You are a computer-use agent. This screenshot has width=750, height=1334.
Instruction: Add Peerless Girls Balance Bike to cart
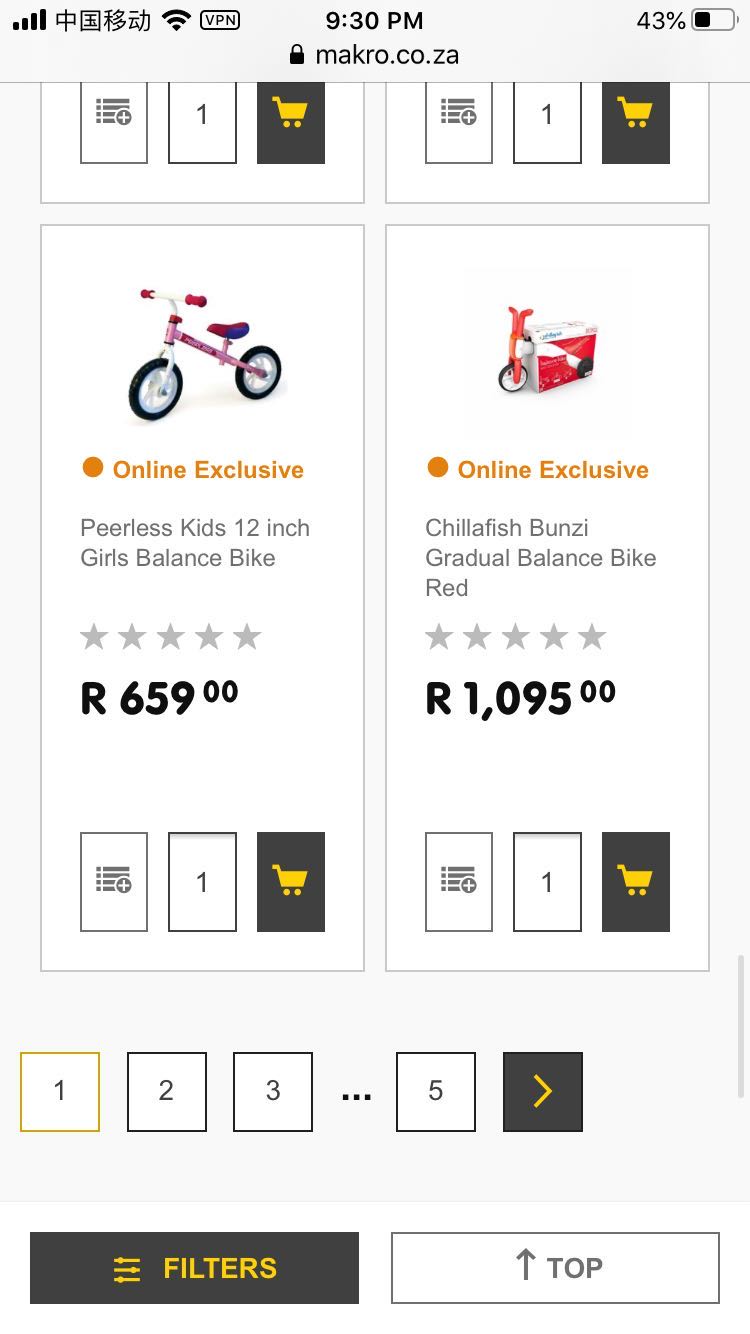pos(290,881)
